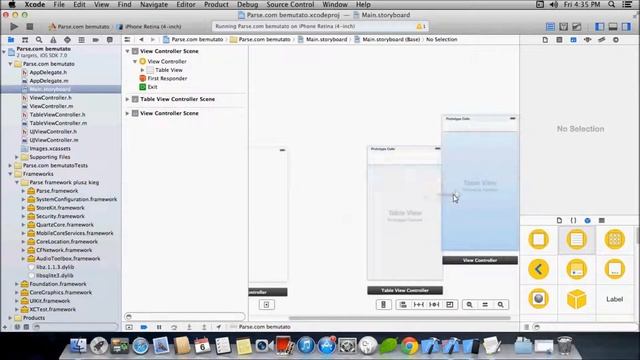Toggle the Utilities pane visibility
The height and width of the screenshot is (360, 640).
click(x=626, y=27)
